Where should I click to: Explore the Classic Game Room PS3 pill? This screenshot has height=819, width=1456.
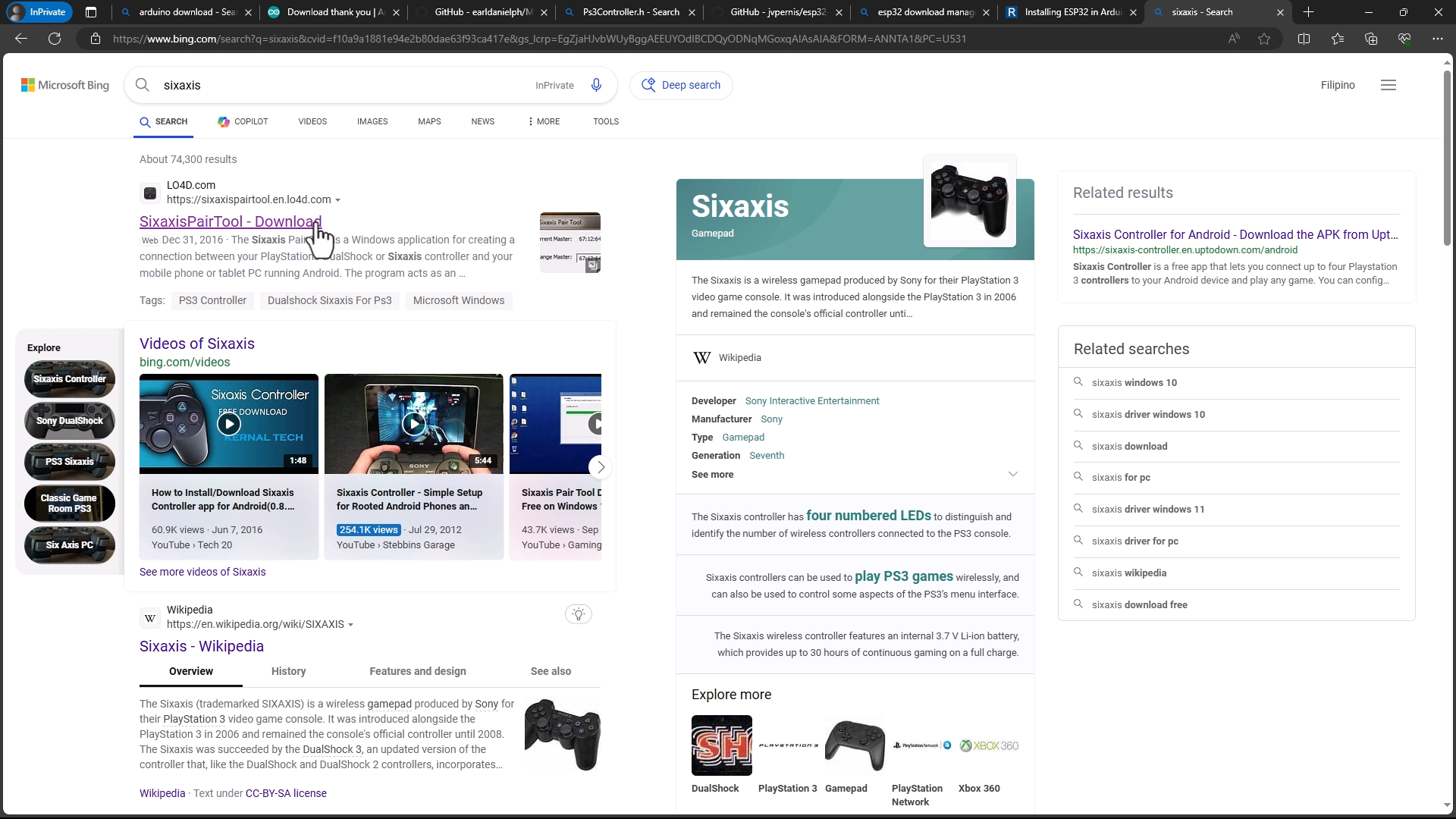[x=70, y=504]
